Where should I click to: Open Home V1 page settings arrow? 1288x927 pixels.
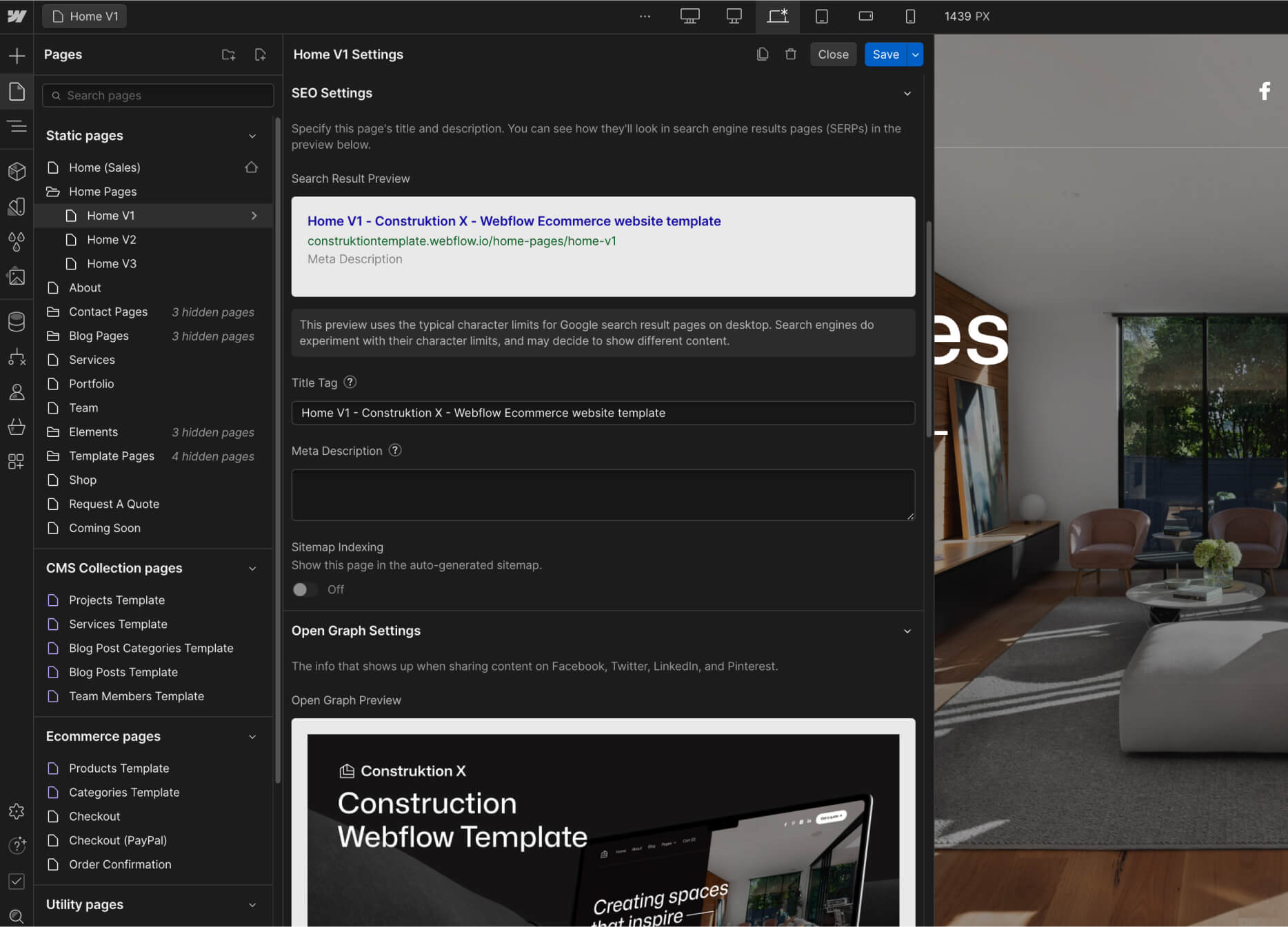click(x=253, y=215)
